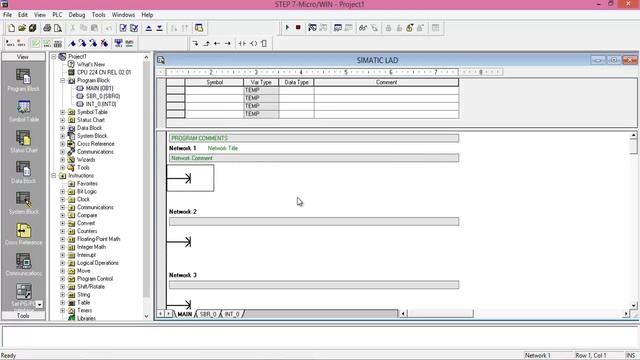Open the File menu
The height and width of the screenshot is (360, 640).
[7, 15]
